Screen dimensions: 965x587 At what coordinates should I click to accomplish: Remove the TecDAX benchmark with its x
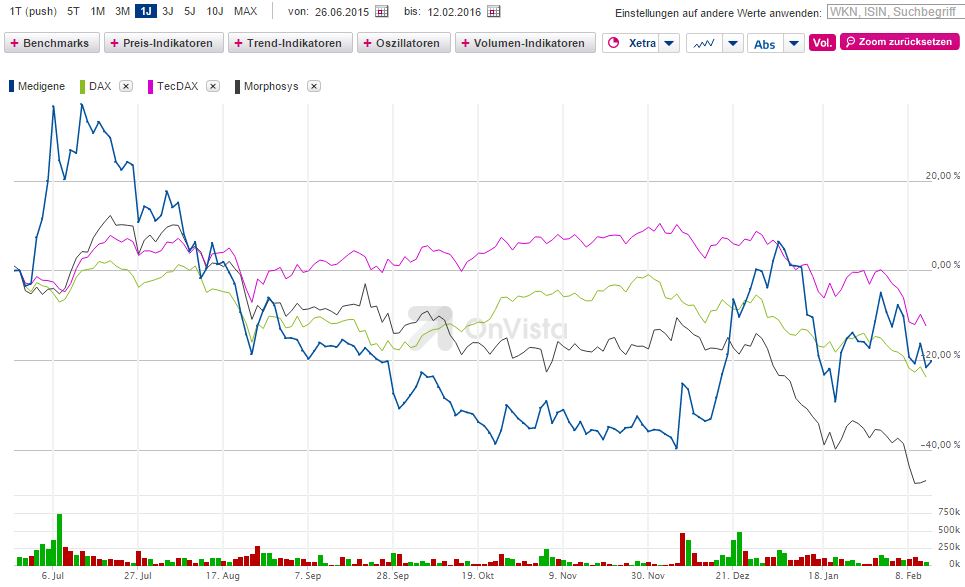[x=213, y=86]
